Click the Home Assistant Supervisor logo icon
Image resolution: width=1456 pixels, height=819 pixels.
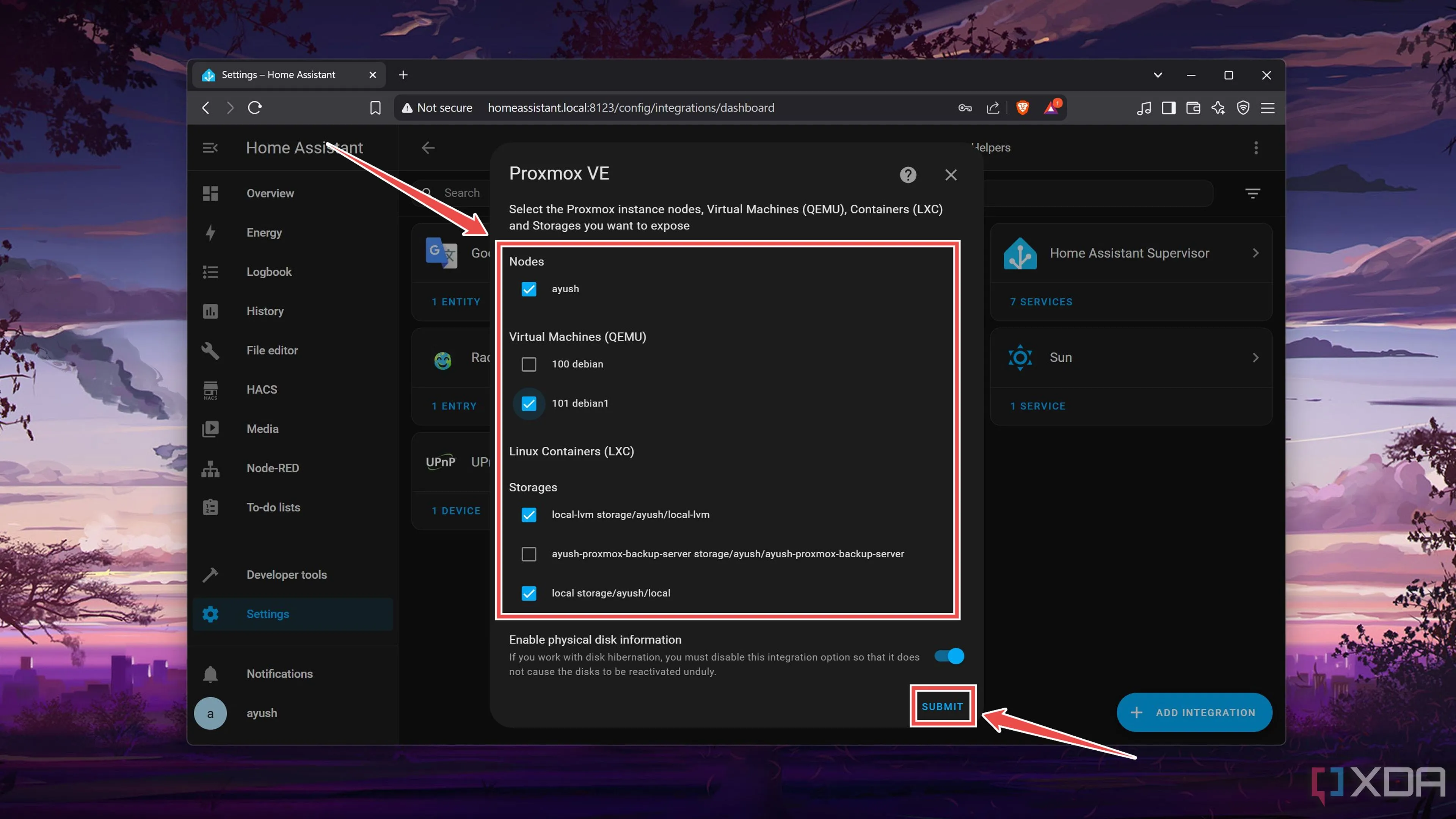tap(1020, 253)
